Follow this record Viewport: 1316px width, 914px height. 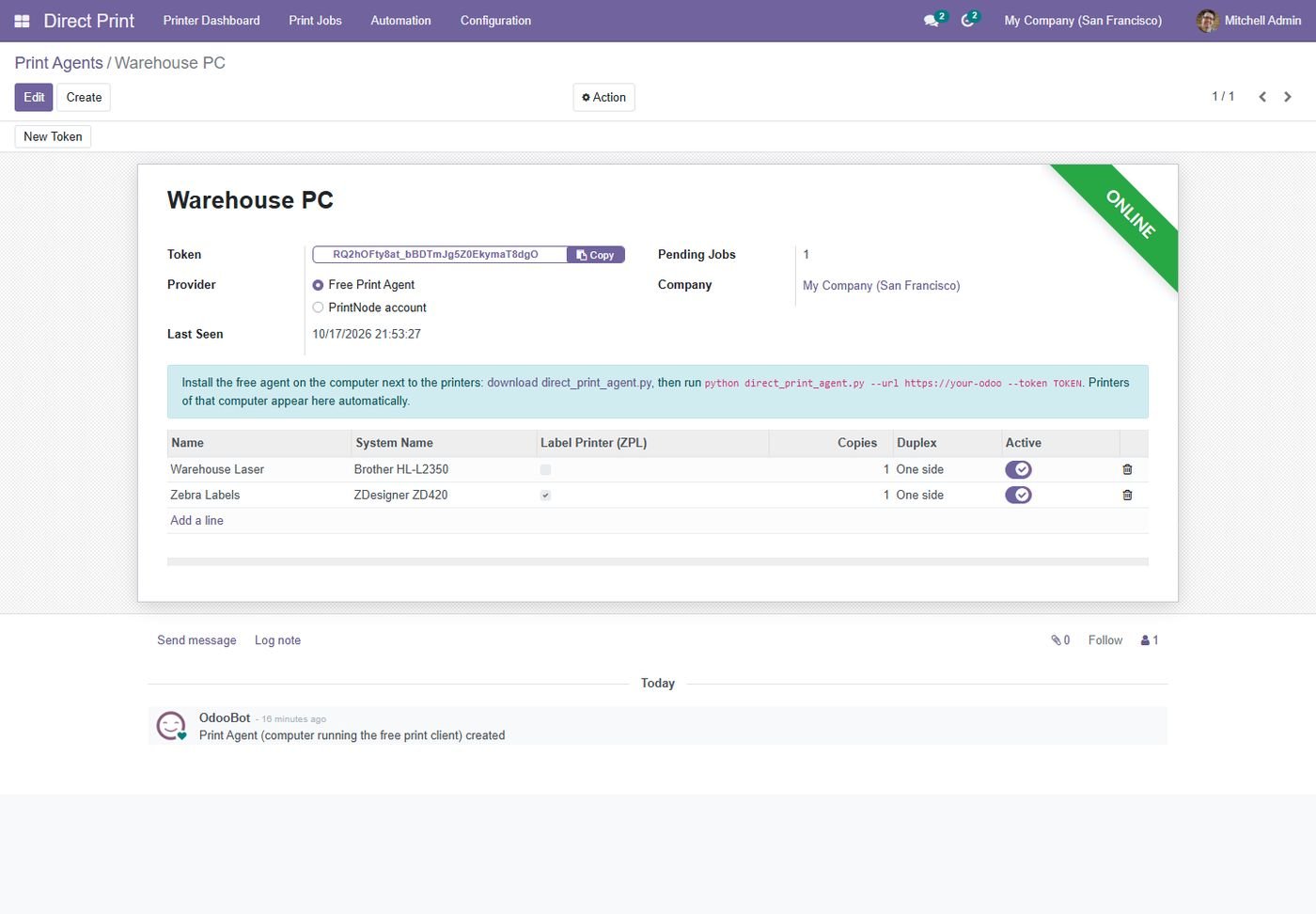1105,640
